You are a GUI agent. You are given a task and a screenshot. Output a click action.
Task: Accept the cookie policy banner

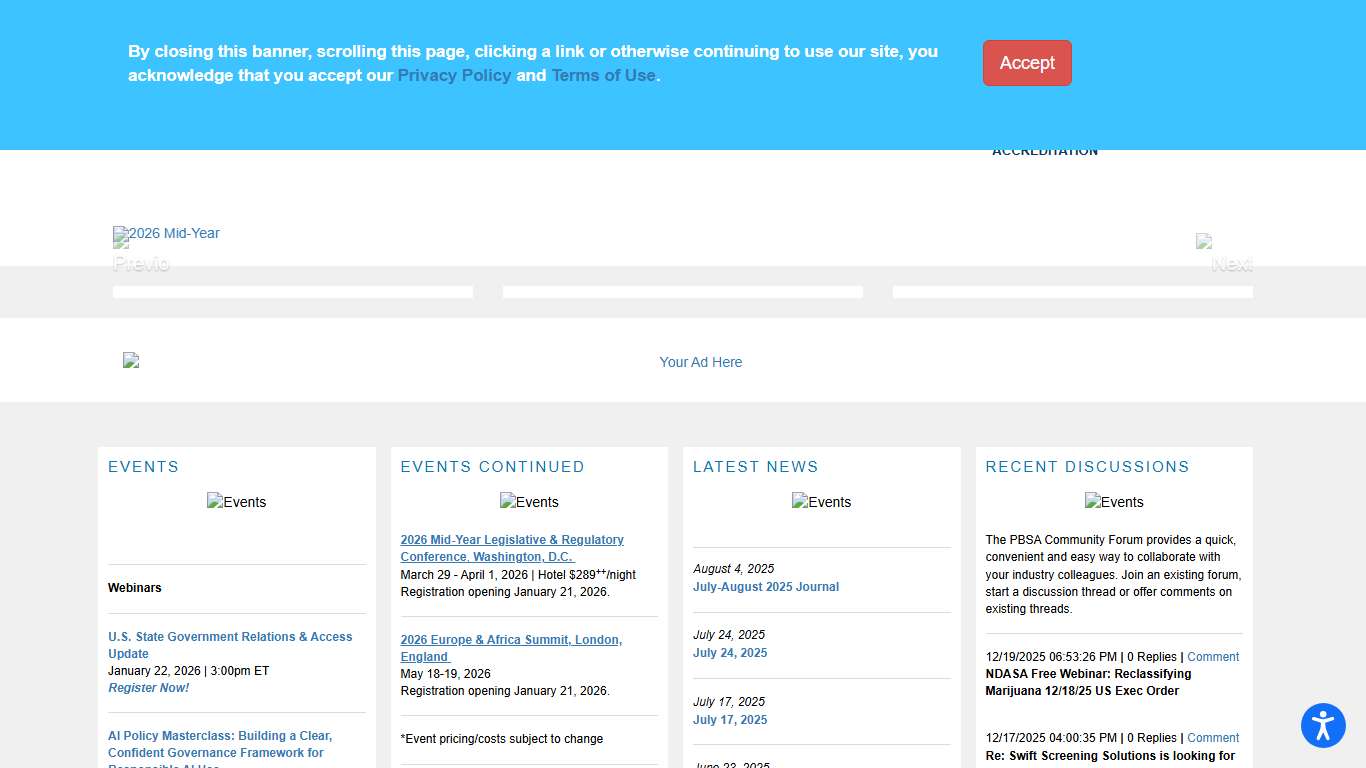(x=1027, y=63)
